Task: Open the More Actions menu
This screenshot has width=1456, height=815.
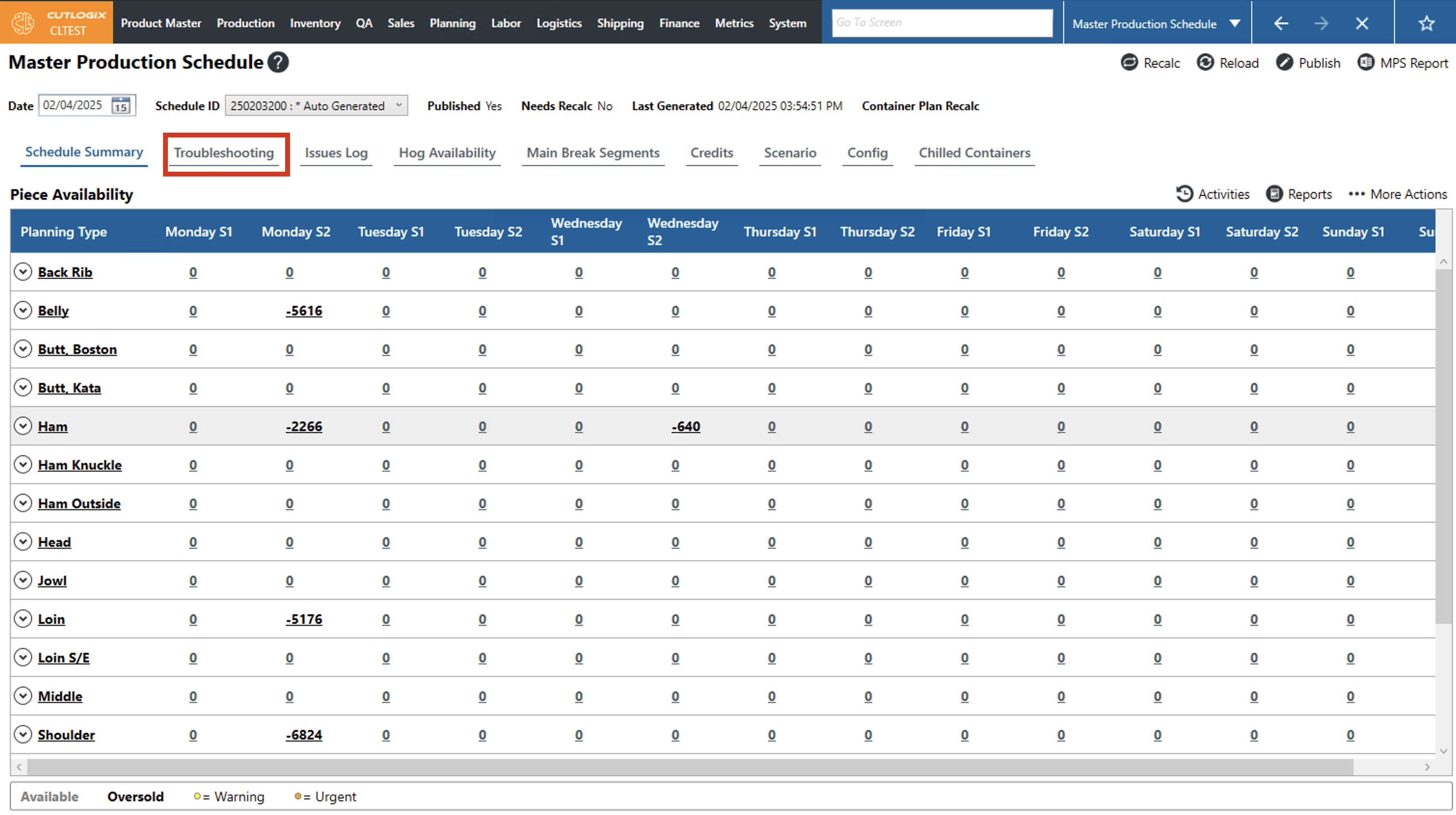Action: click(1397, 194)
